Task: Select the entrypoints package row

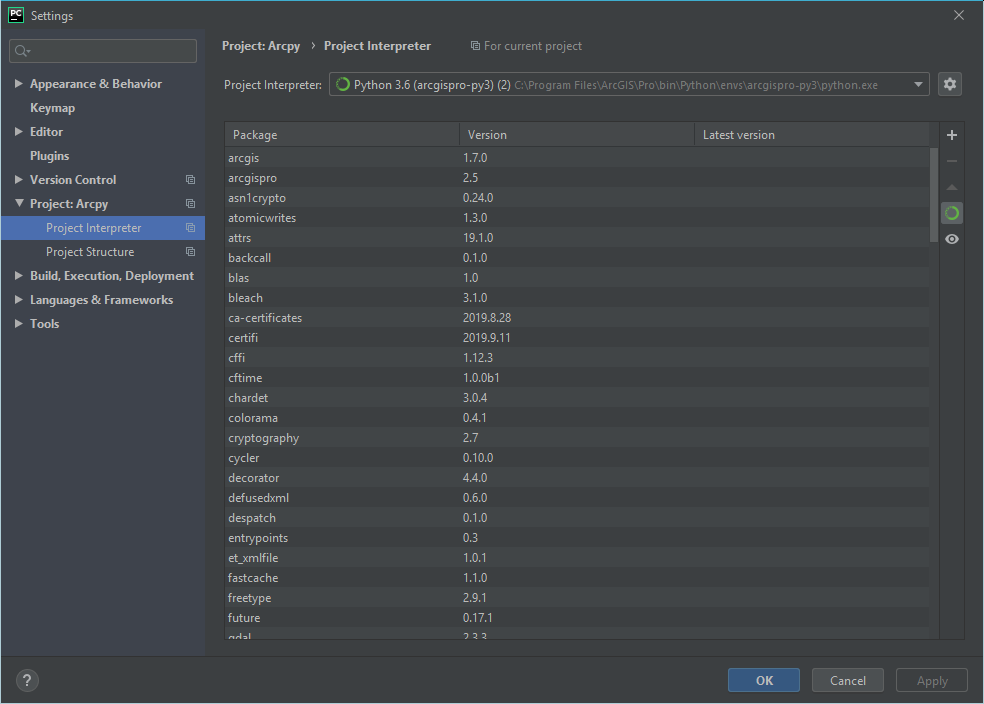Action: pyautogui.click(x=577, y=538)
